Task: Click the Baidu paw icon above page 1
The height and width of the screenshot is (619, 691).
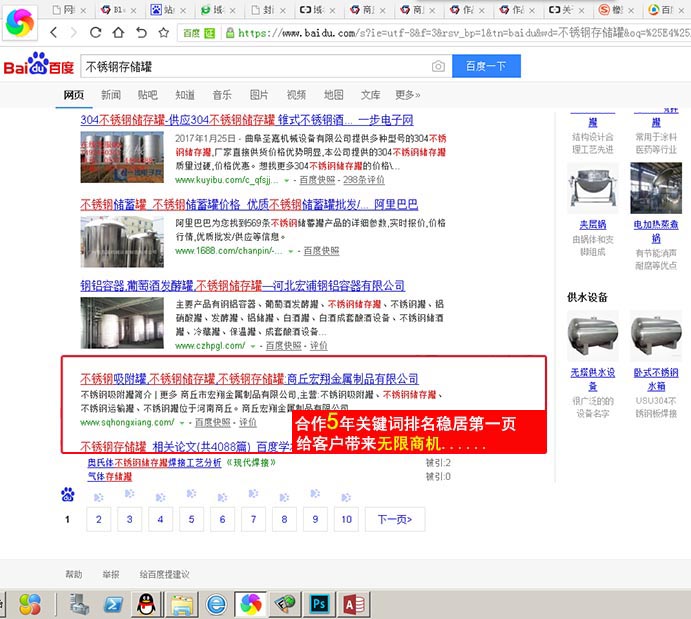Action: coord(67,495)
